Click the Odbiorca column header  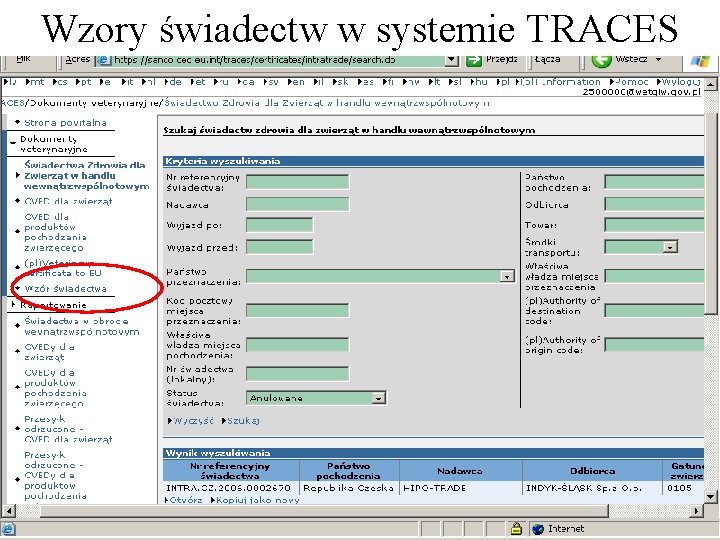(592, 471)
